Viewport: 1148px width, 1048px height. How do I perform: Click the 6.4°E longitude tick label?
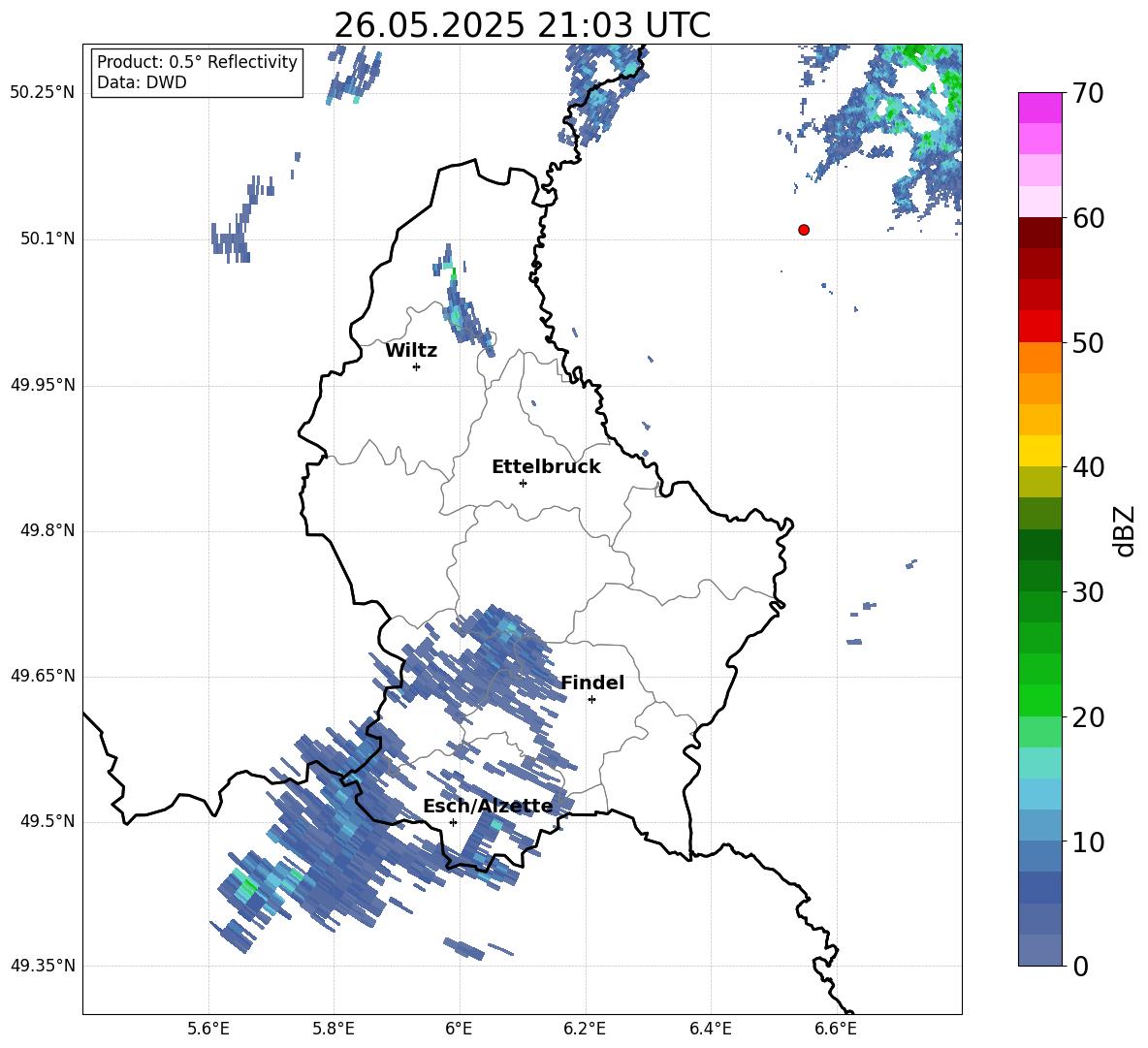(x=710, y=1029)
